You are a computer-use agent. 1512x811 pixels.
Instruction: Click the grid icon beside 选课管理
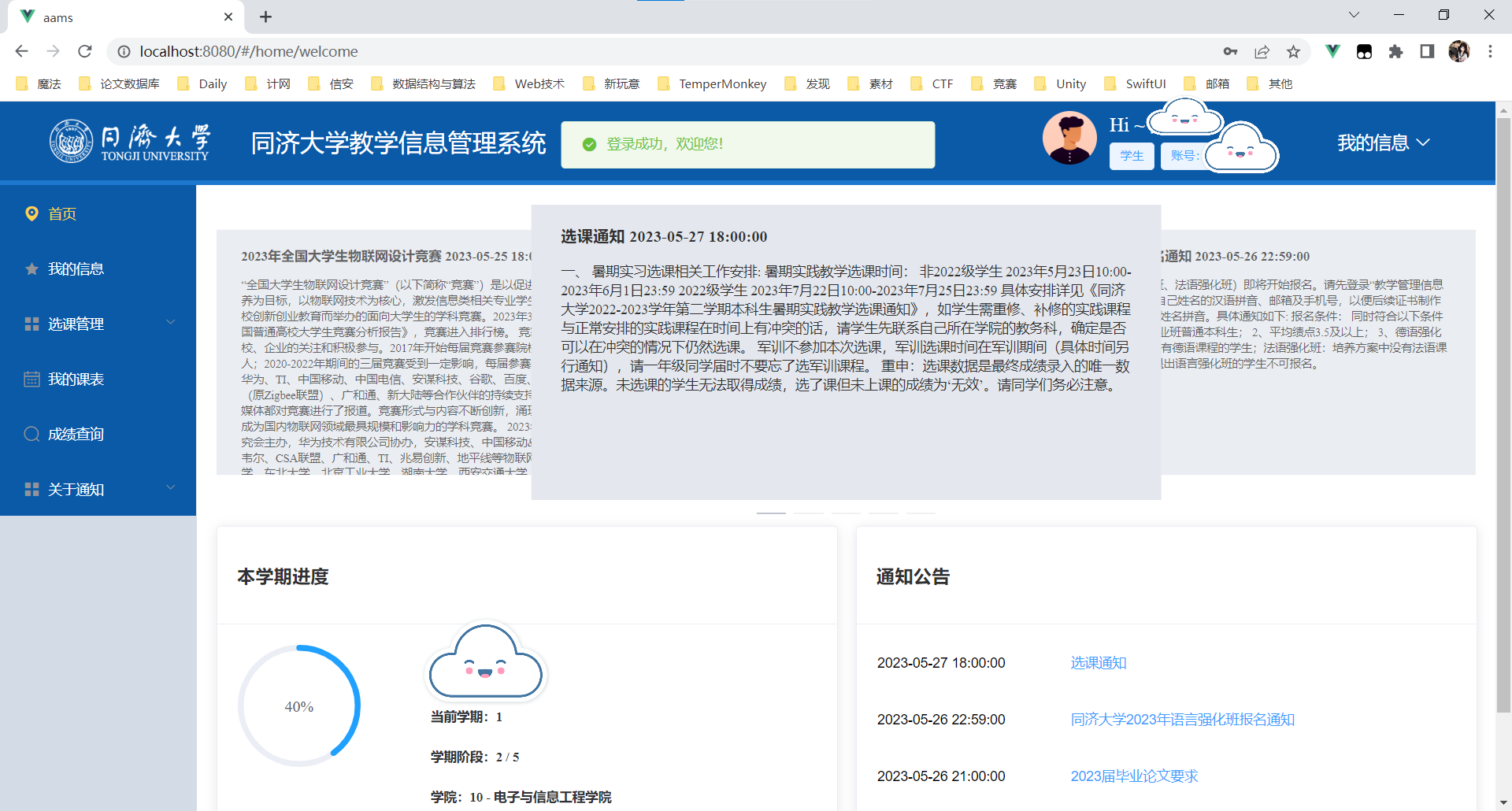[31, 324]
